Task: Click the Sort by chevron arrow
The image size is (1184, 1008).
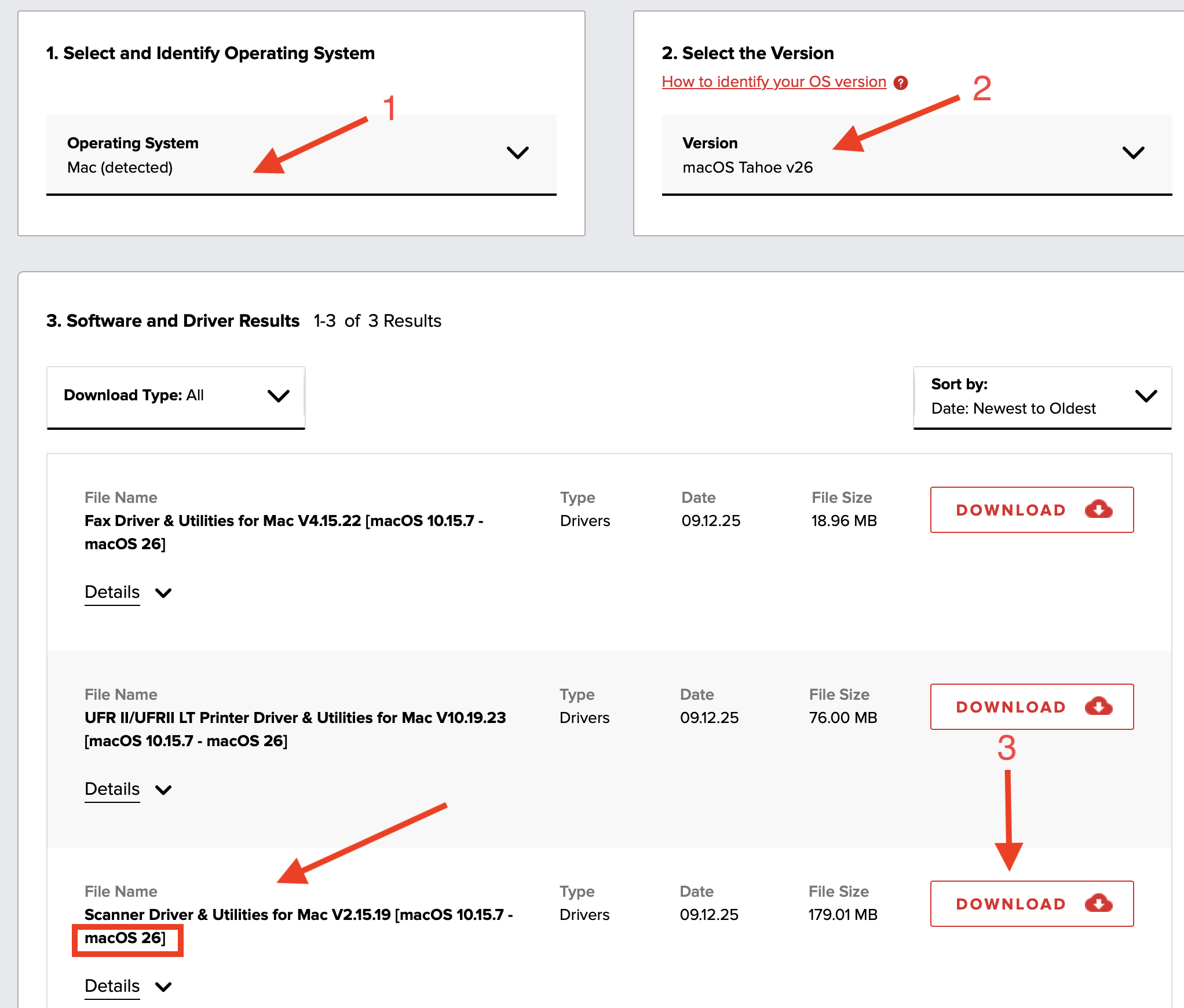Action: 1146,396
